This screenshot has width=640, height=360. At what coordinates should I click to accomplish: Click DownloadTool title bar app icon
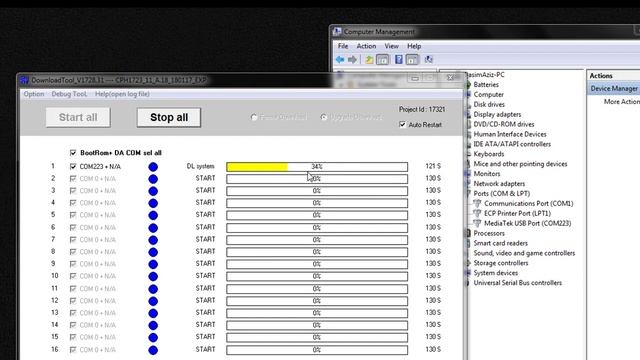pos(24,80)
